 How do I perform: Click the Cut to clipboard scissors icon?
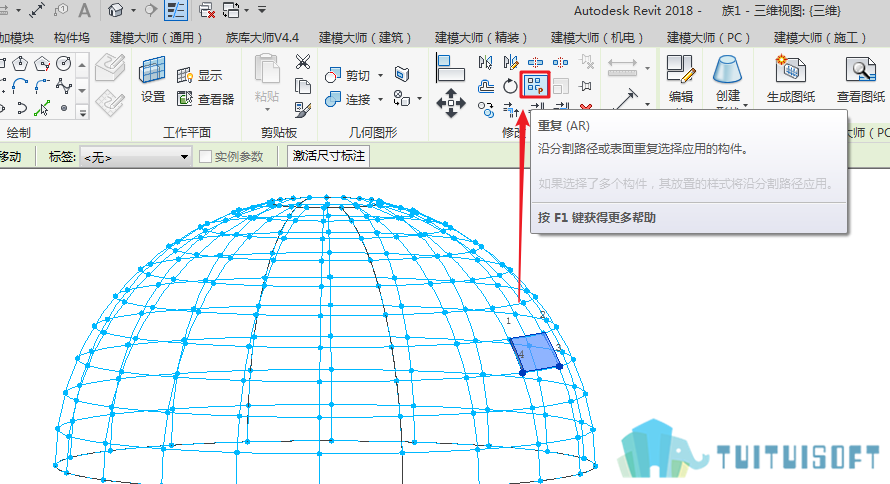(303, 61)
